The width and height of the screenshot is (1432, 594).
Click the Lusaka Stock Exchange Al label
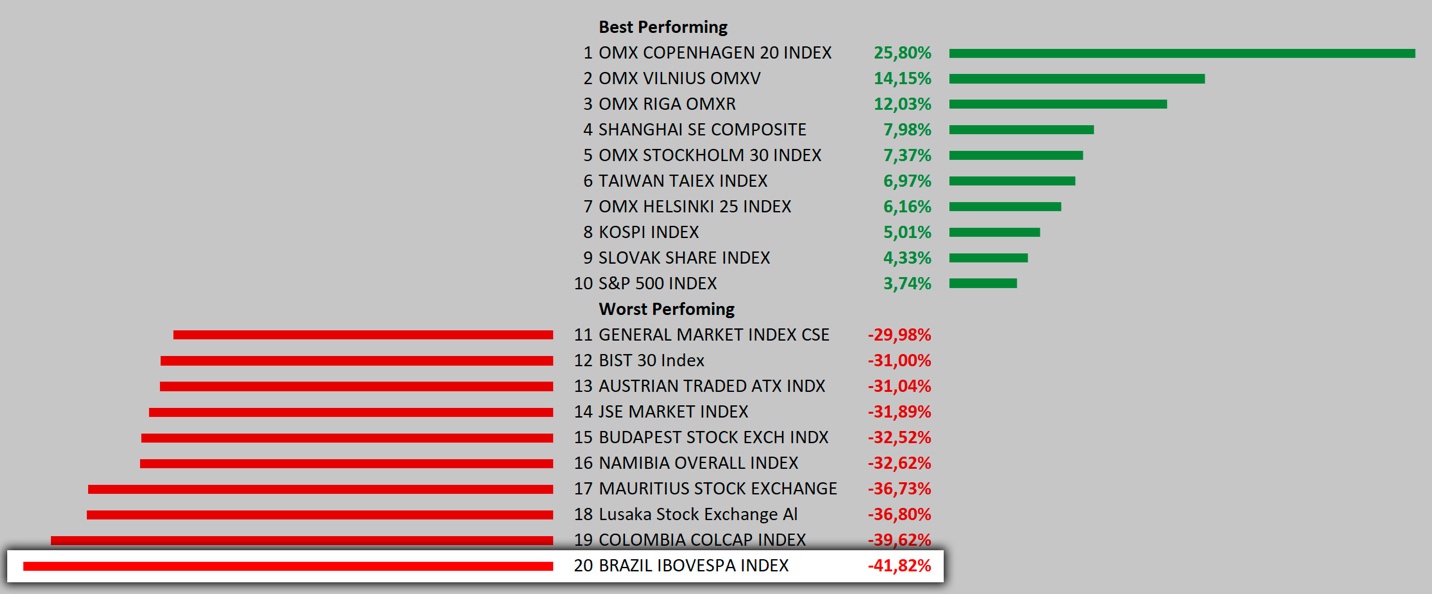pos(698,514)
